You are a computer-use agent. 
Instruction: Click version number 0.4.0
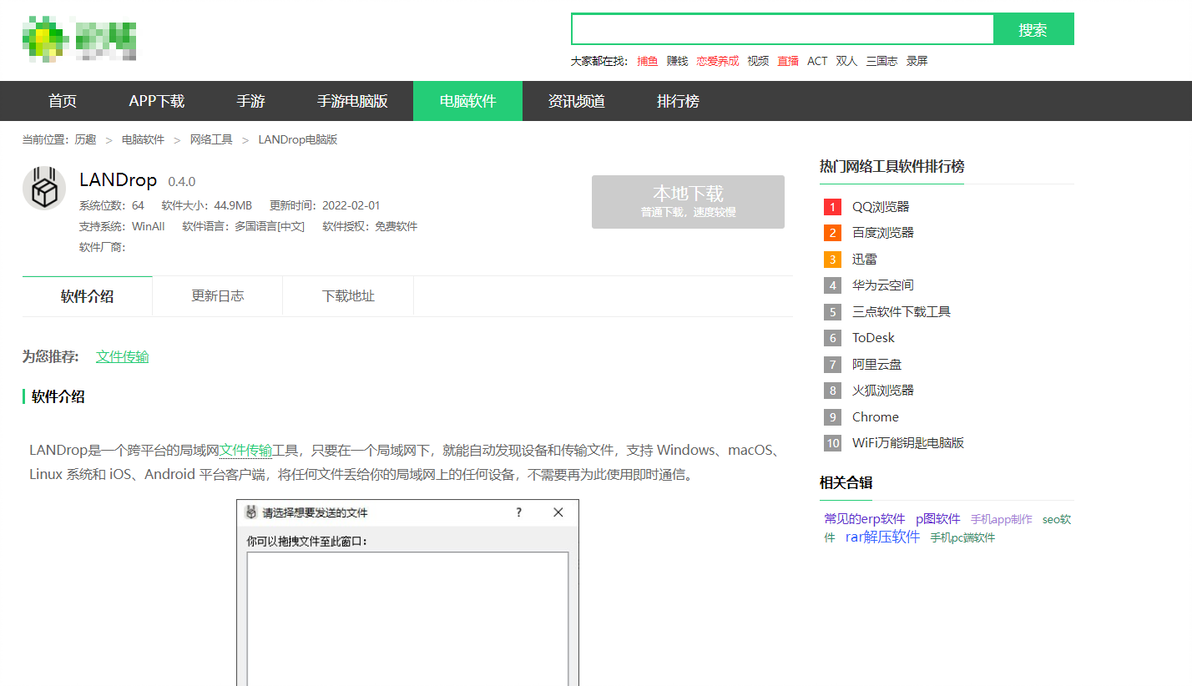pyautogui.click(x=182, y=182)
